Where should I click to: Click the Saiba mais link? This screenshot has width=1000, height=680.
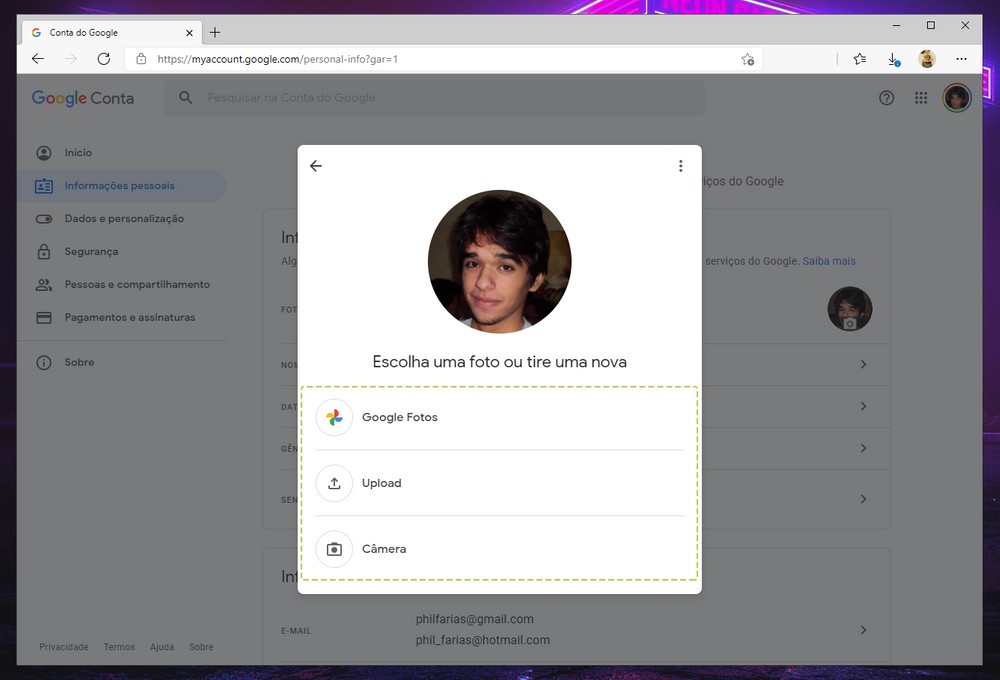[x=829, y=261]
